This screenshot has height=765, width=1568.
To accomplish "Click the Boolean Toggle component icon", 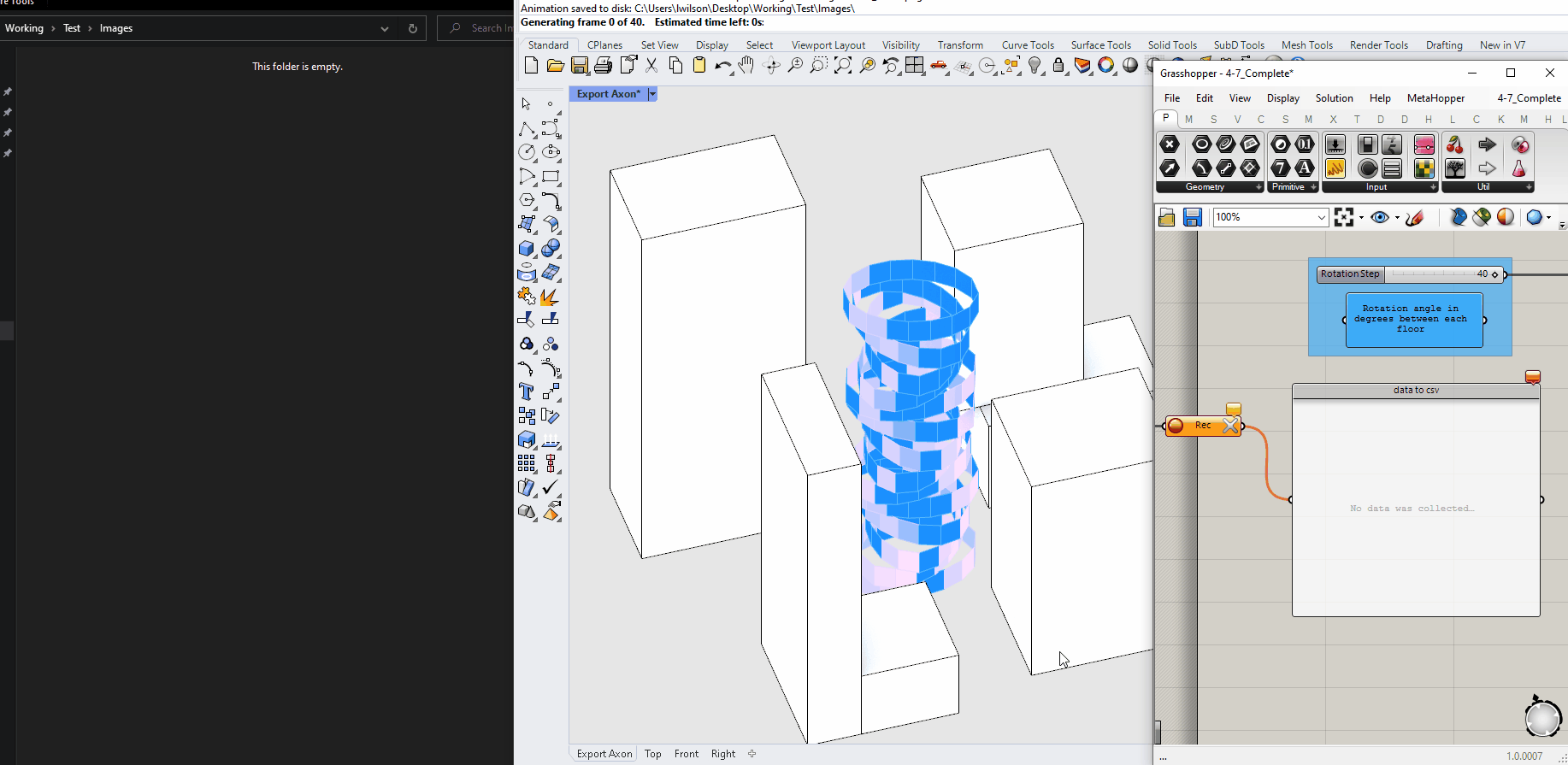I will [1368, 144].
